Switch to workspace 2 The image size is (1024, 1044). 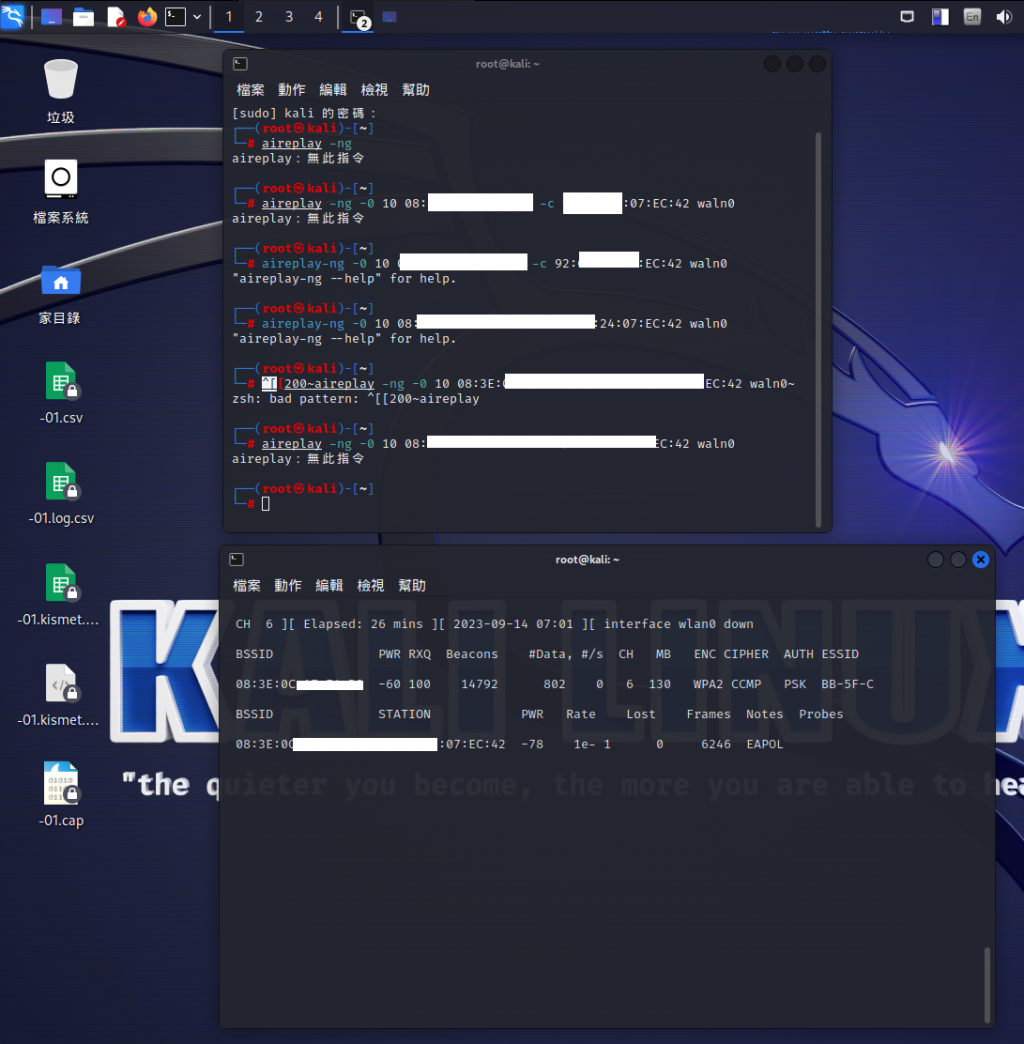[259, 17]
